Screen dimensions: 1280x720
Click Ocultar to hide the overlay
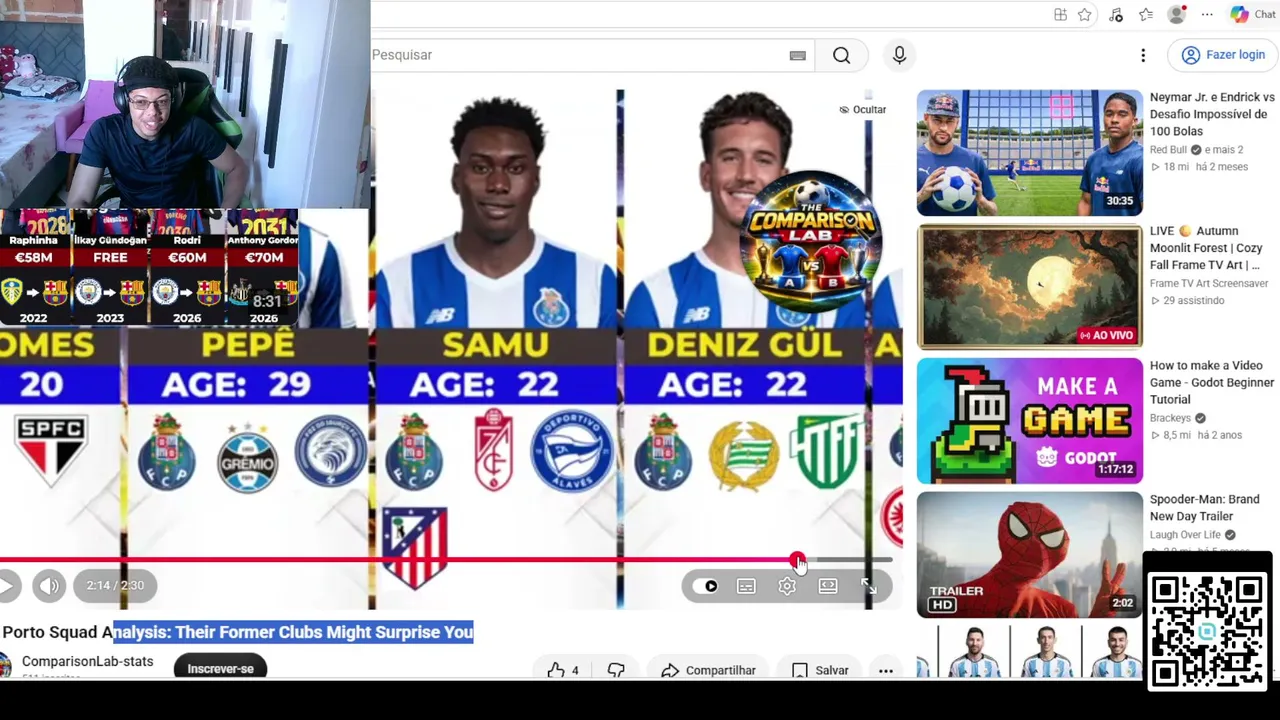point(863,109)
